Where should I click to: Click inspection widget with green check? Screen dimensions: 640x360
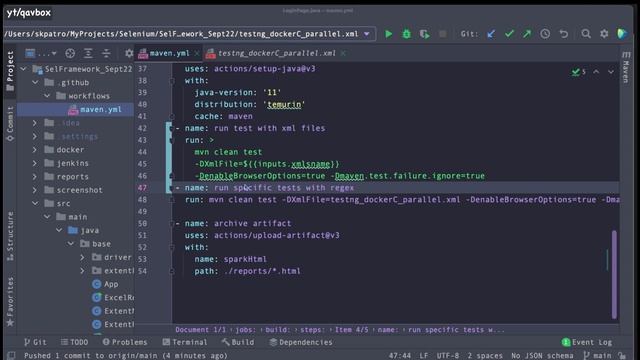[579, 72]
